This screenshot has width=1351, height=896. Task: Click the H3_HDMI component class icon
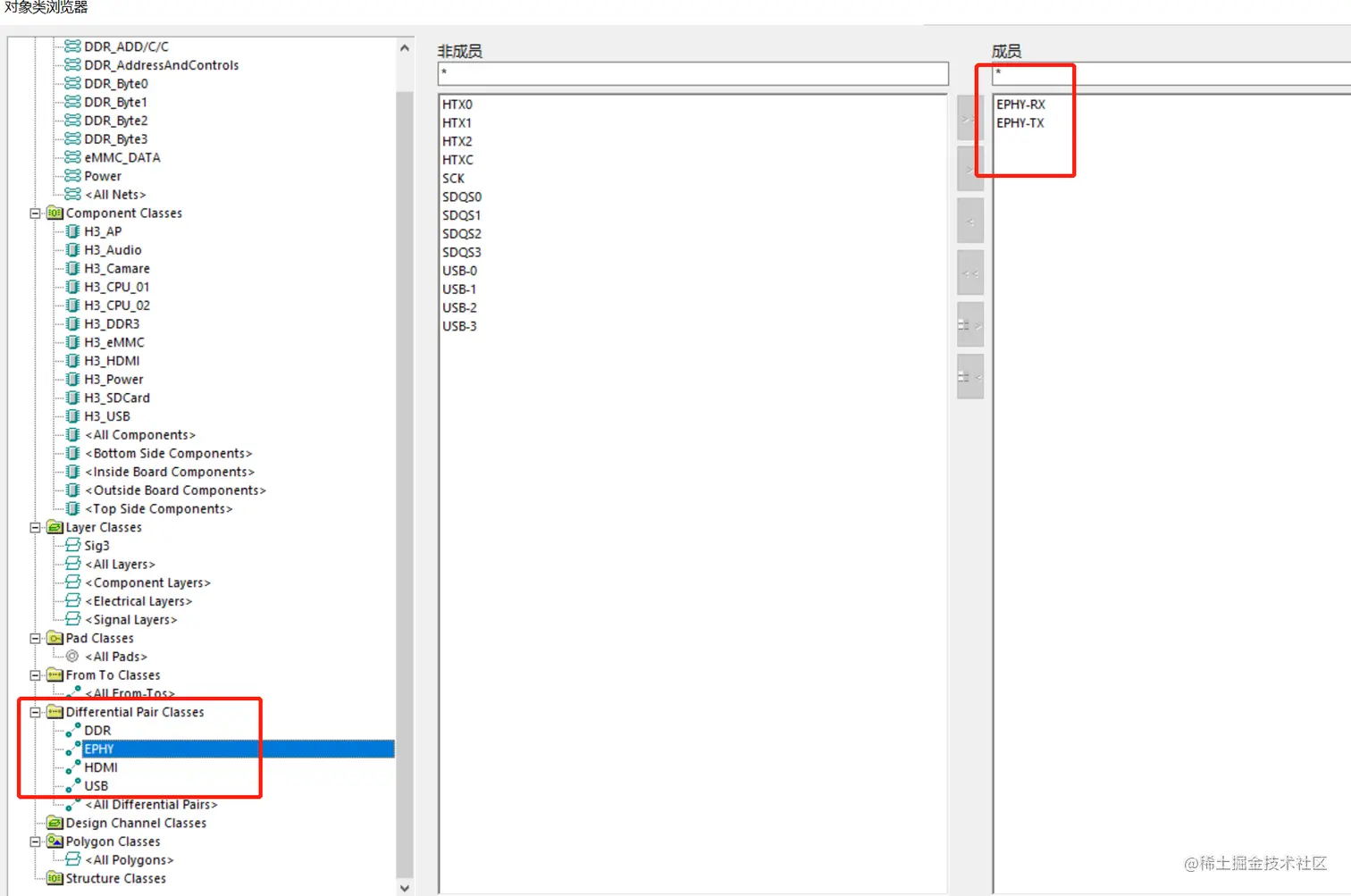click(x=73, y=361)
